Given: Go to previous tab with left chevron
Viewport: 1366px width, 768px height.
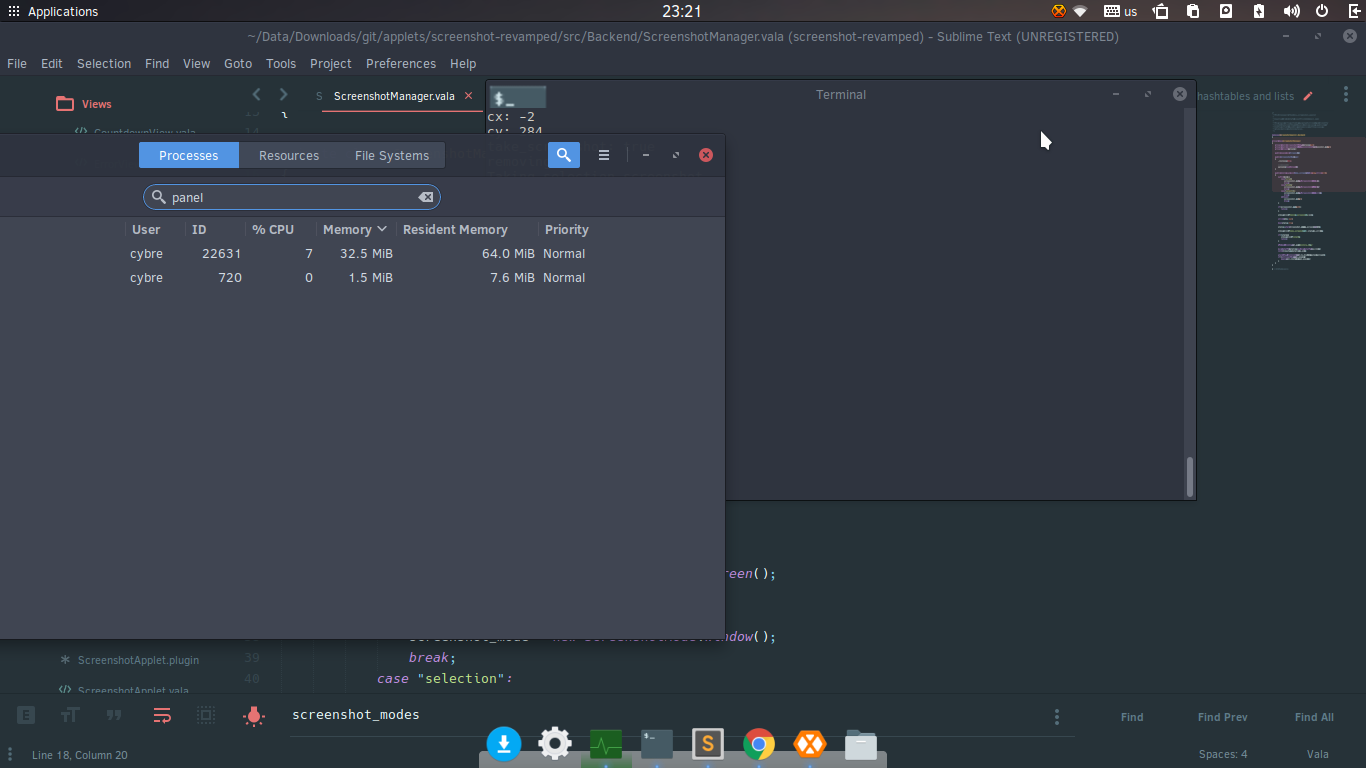Looking at the screenshot, I should (x=256, y=95).
